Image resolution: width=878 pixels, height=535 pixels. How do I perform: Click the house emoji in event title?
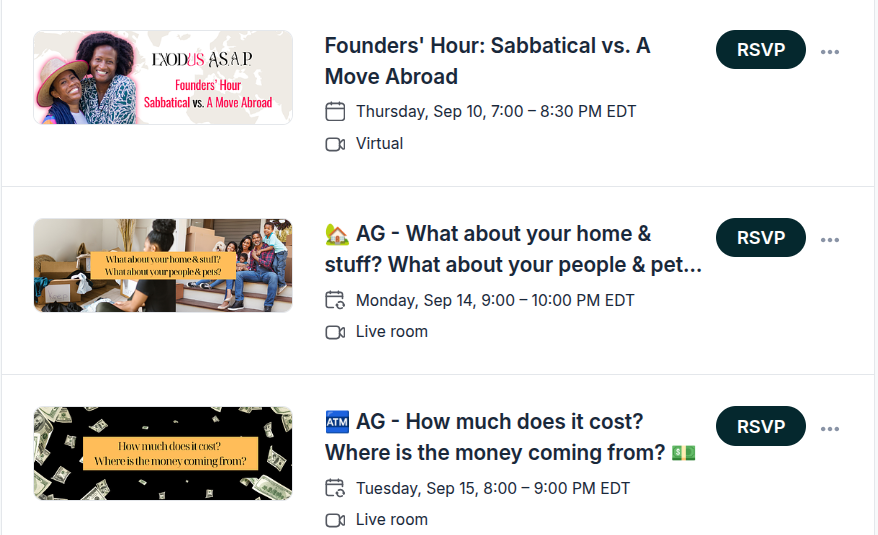337,234
